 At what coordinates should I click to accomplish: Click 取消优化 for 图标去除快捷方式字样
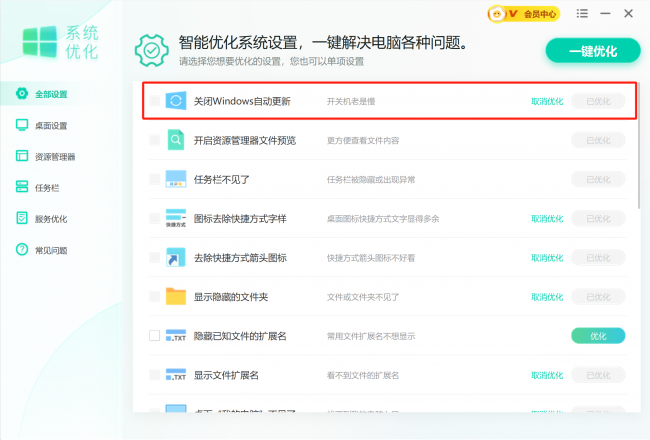[547, 219]
